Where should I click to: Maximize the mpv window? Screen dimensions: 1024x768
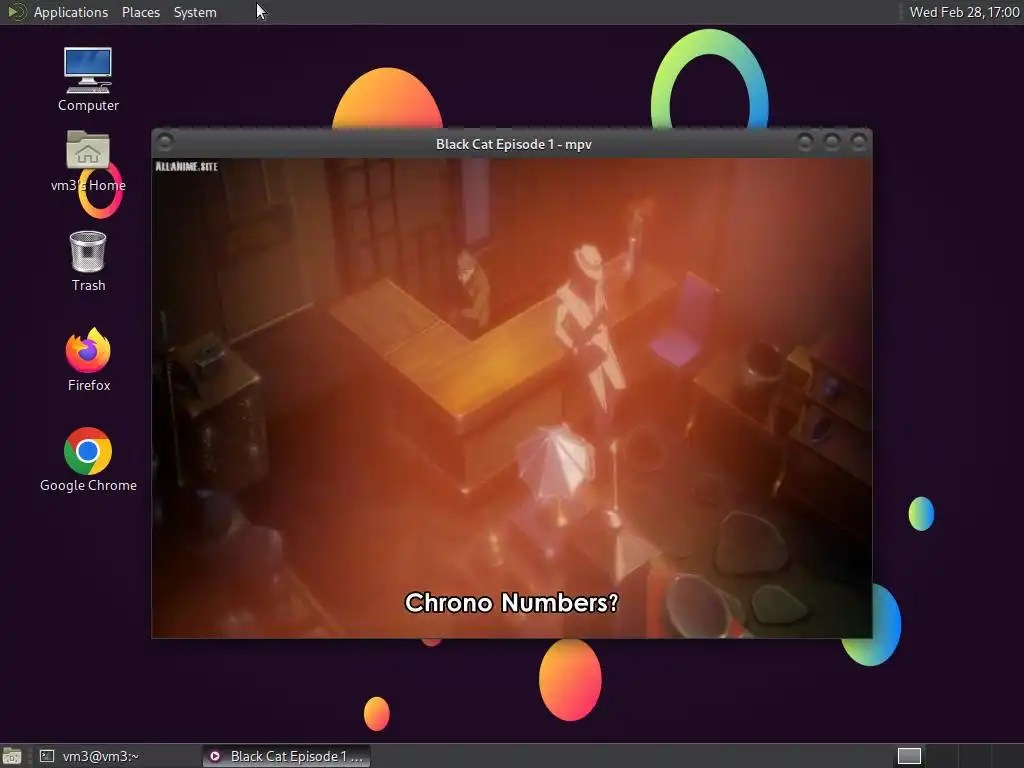pyautogui.click(x=831, y=142)
